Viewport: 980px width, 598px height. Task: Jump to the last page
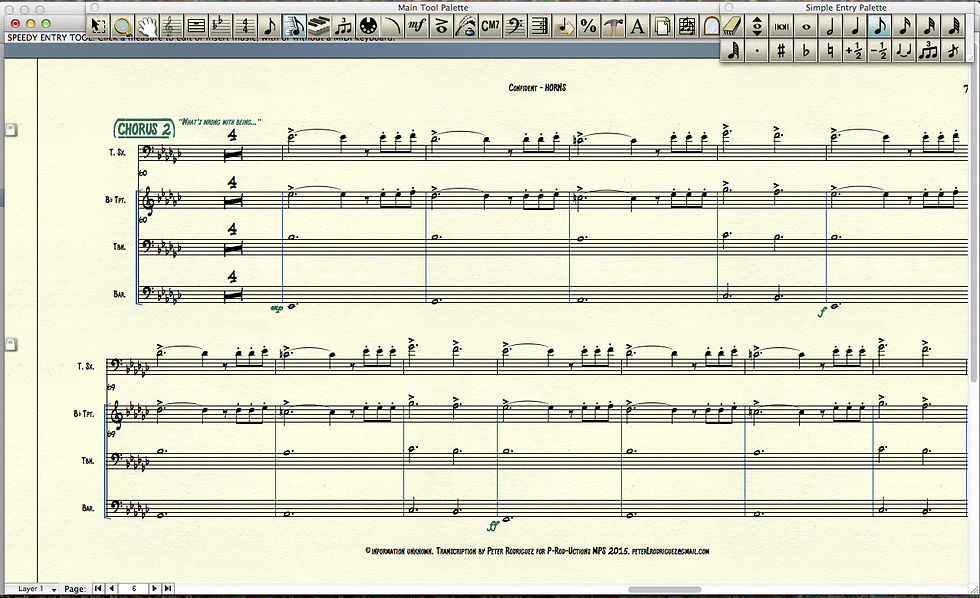click(x=168, y=588)
